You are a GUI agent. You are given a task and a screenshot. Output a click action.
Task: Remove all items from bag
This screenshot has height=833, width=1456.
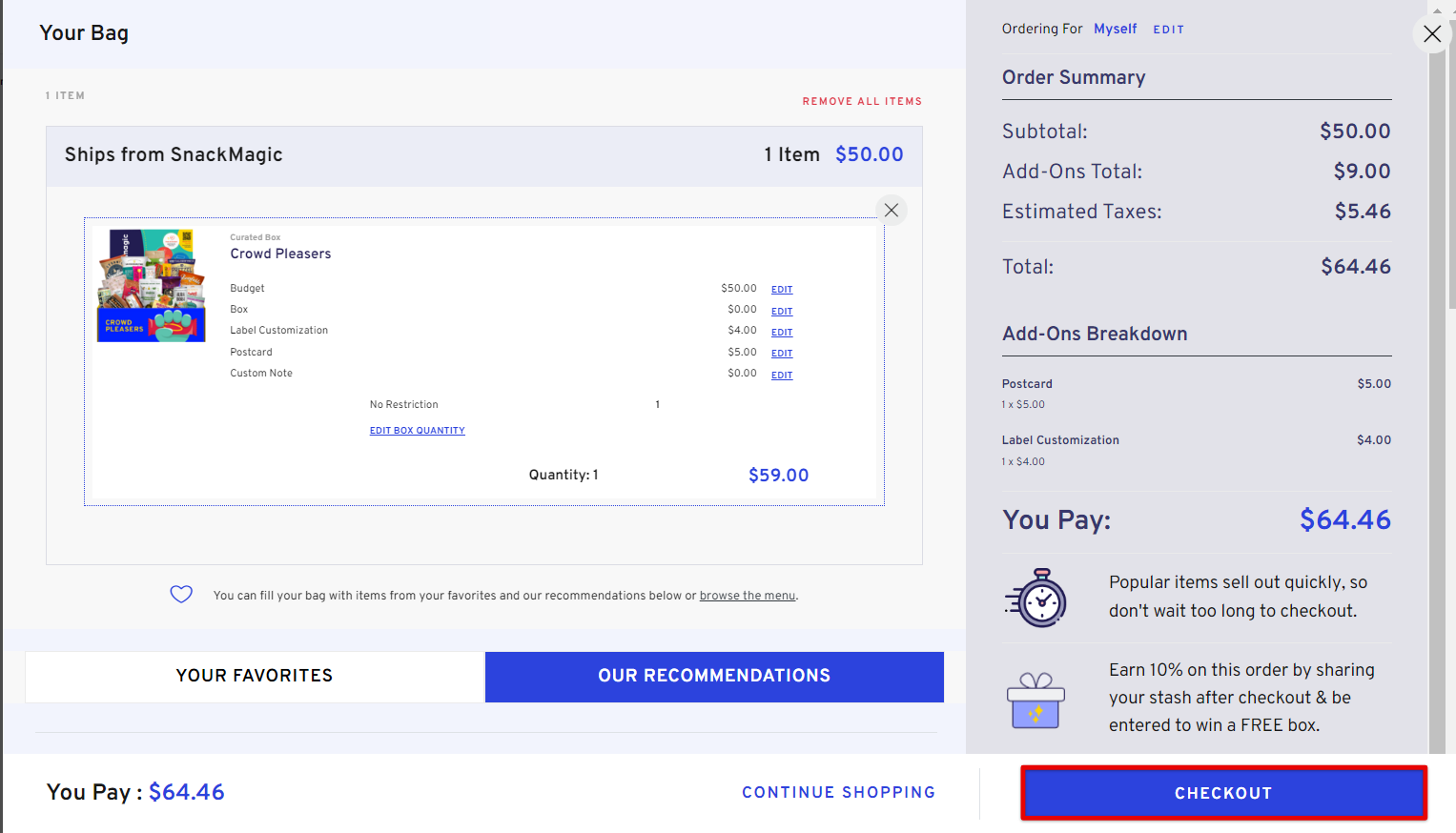[861, 101]
